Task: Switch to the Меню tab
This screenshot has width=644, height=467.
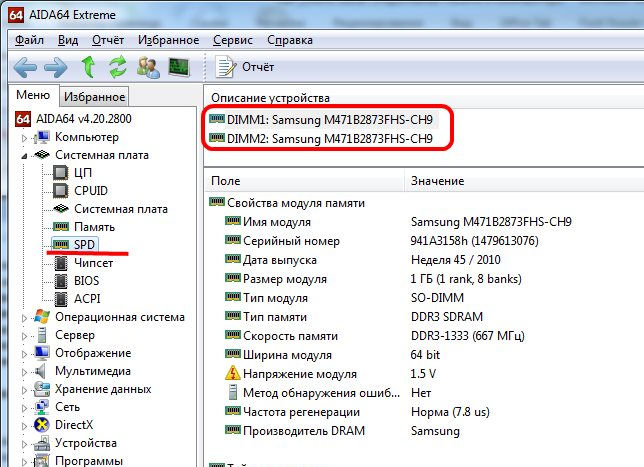Action: coord(33,95)
